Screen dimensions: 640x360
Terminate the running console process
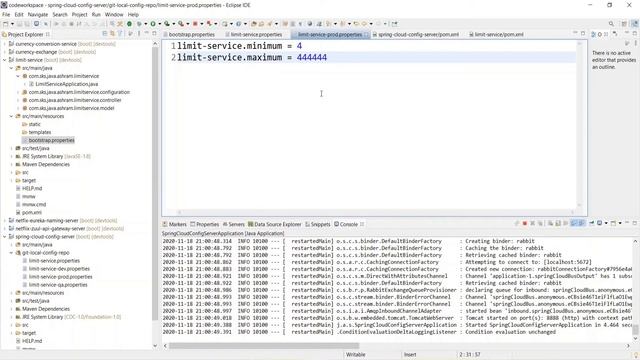coord(524,223)
